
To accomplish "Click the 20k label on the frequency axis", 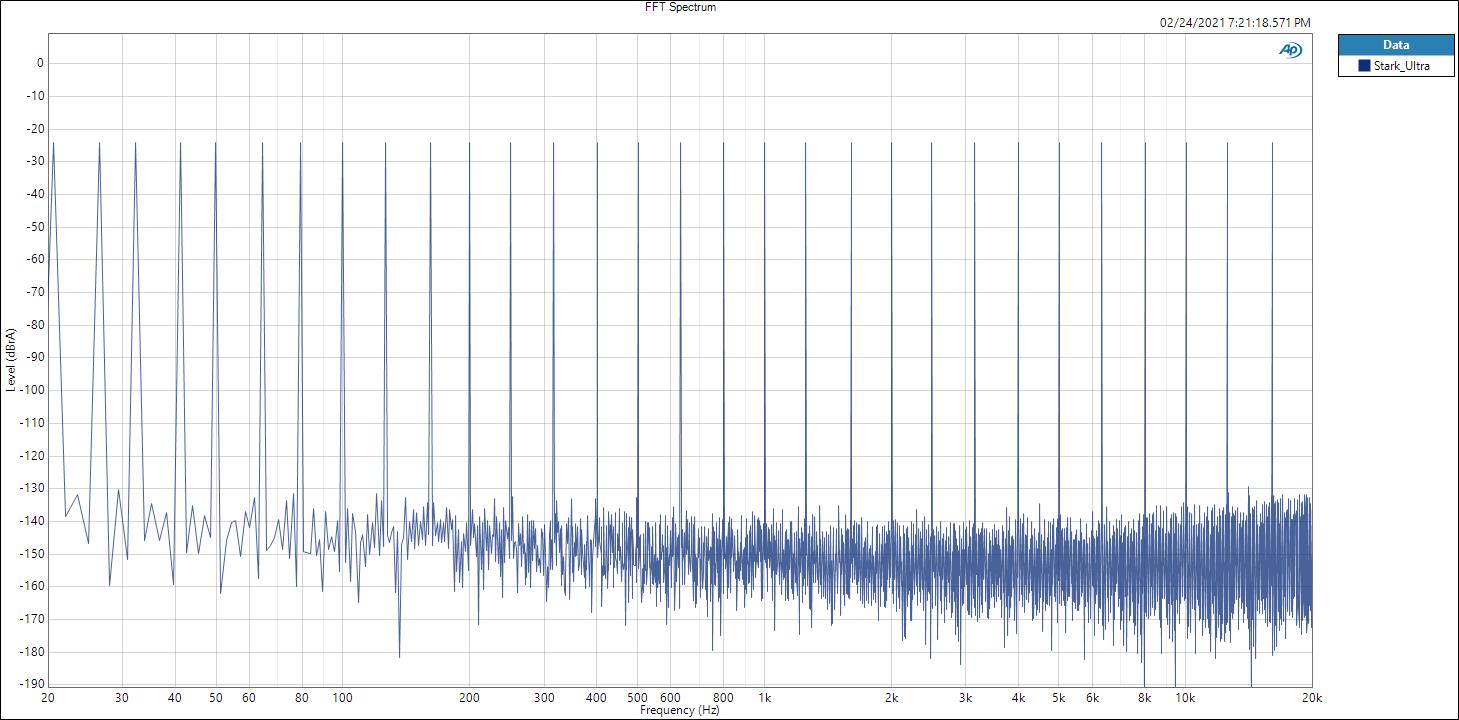I will click(x=1312, y=698).
